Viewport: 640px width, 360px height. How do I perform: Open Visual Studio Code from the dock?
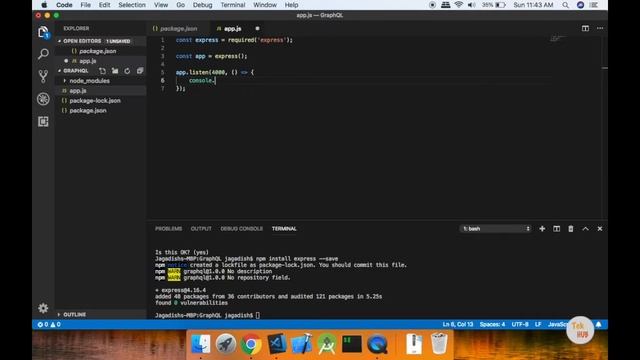point(276,344)
